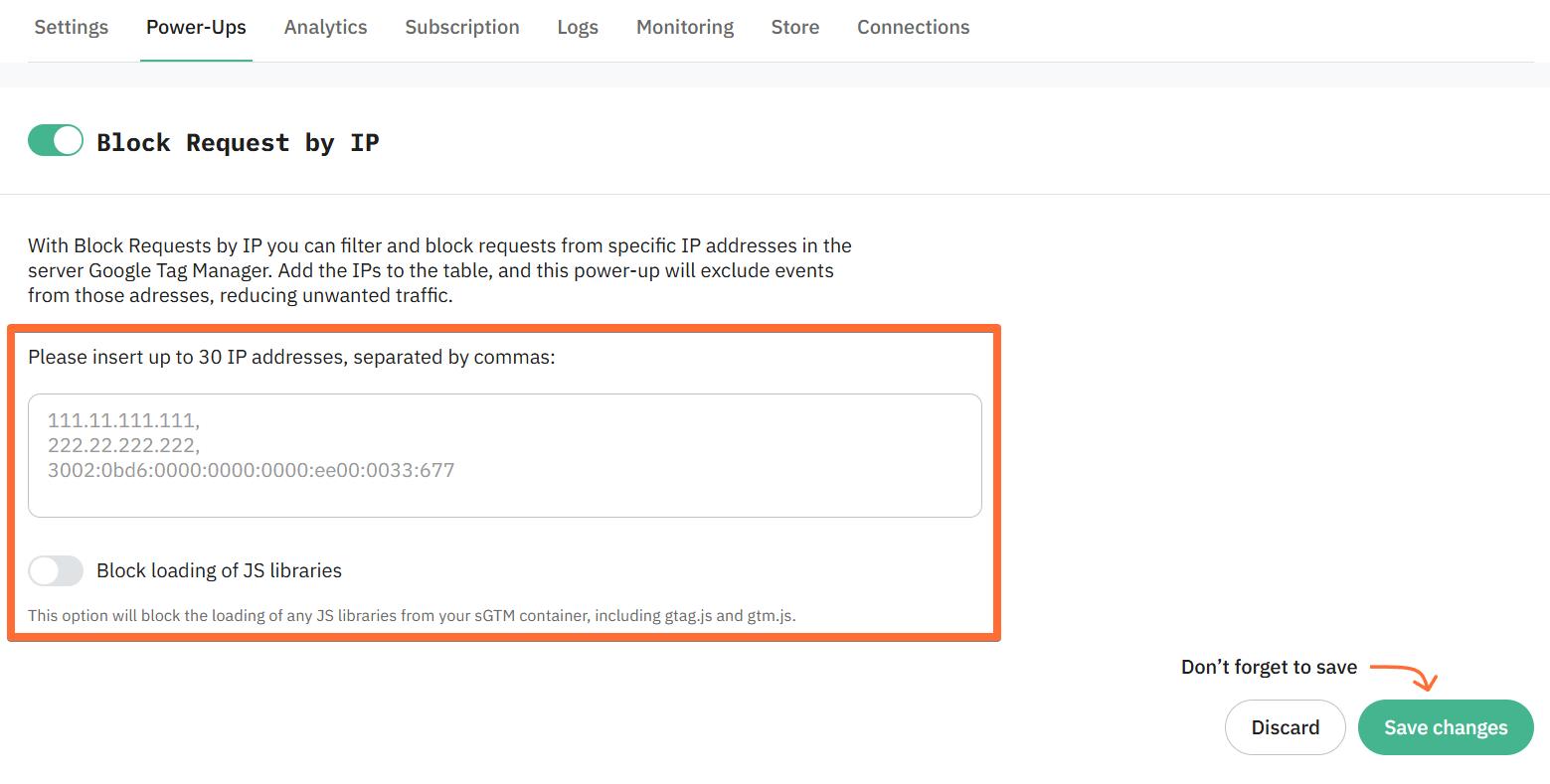Switch to the Analytics tab
Image resolution: width=1550 pixels, height=784 pixels.
pos(325,27)
